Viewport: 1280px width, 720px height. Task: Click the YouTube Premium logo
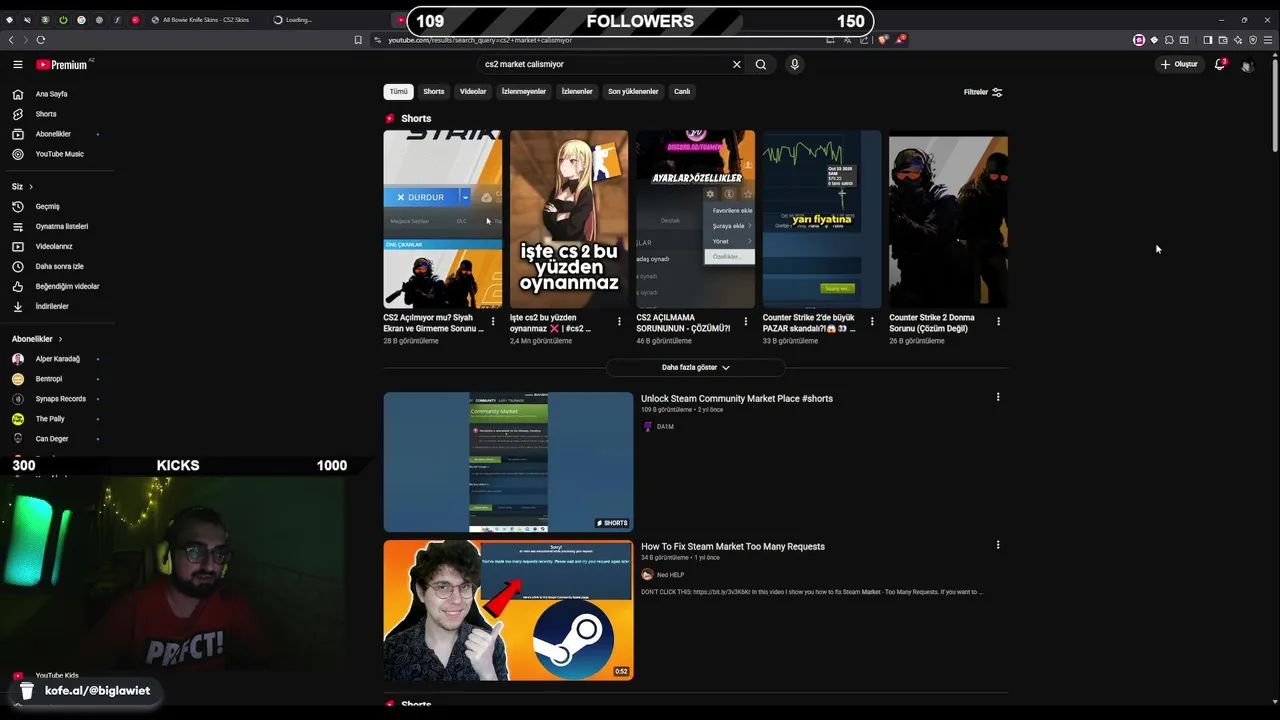pos(62,64)
